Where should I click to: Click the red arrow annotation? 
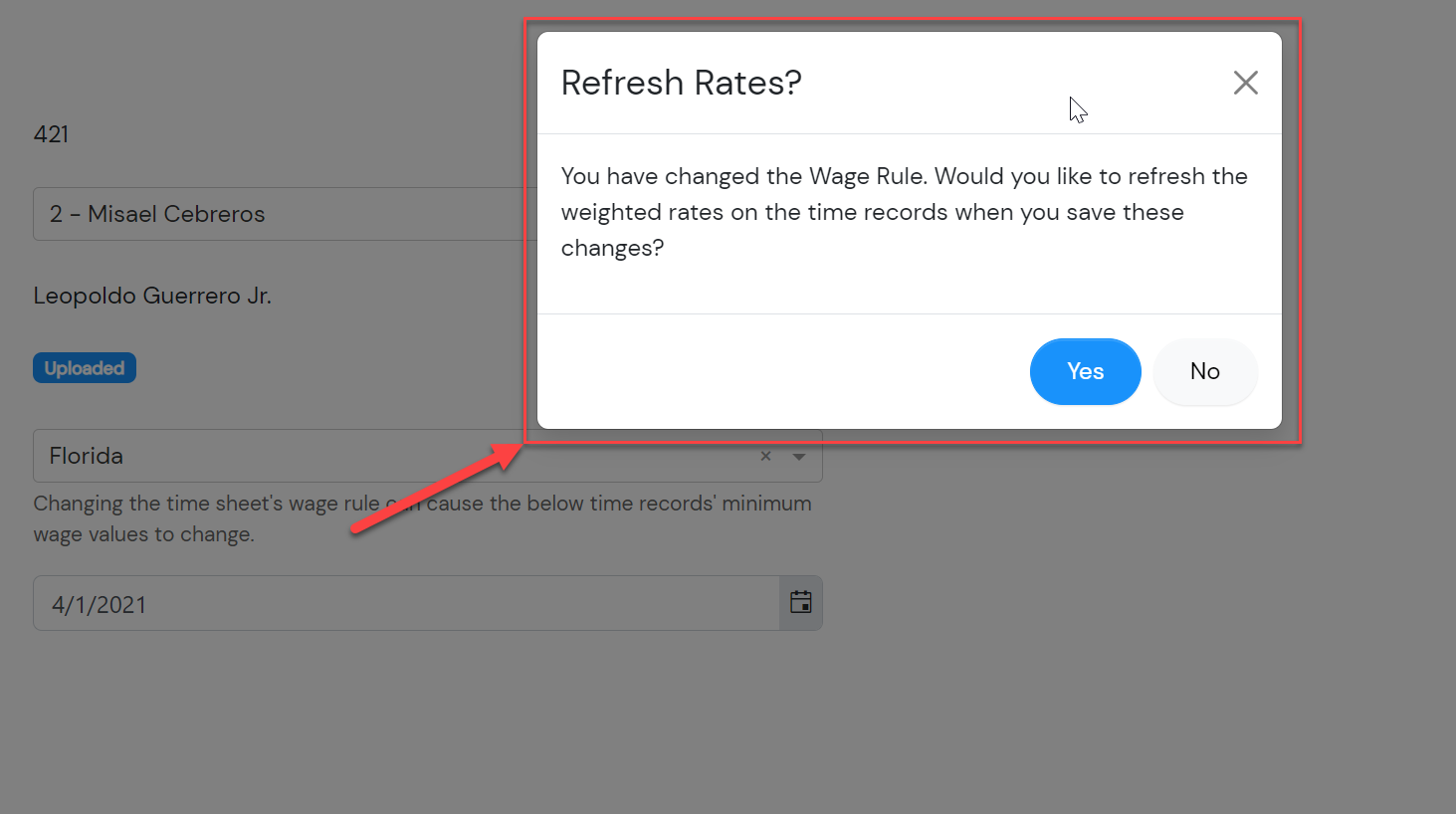point(438,489)
